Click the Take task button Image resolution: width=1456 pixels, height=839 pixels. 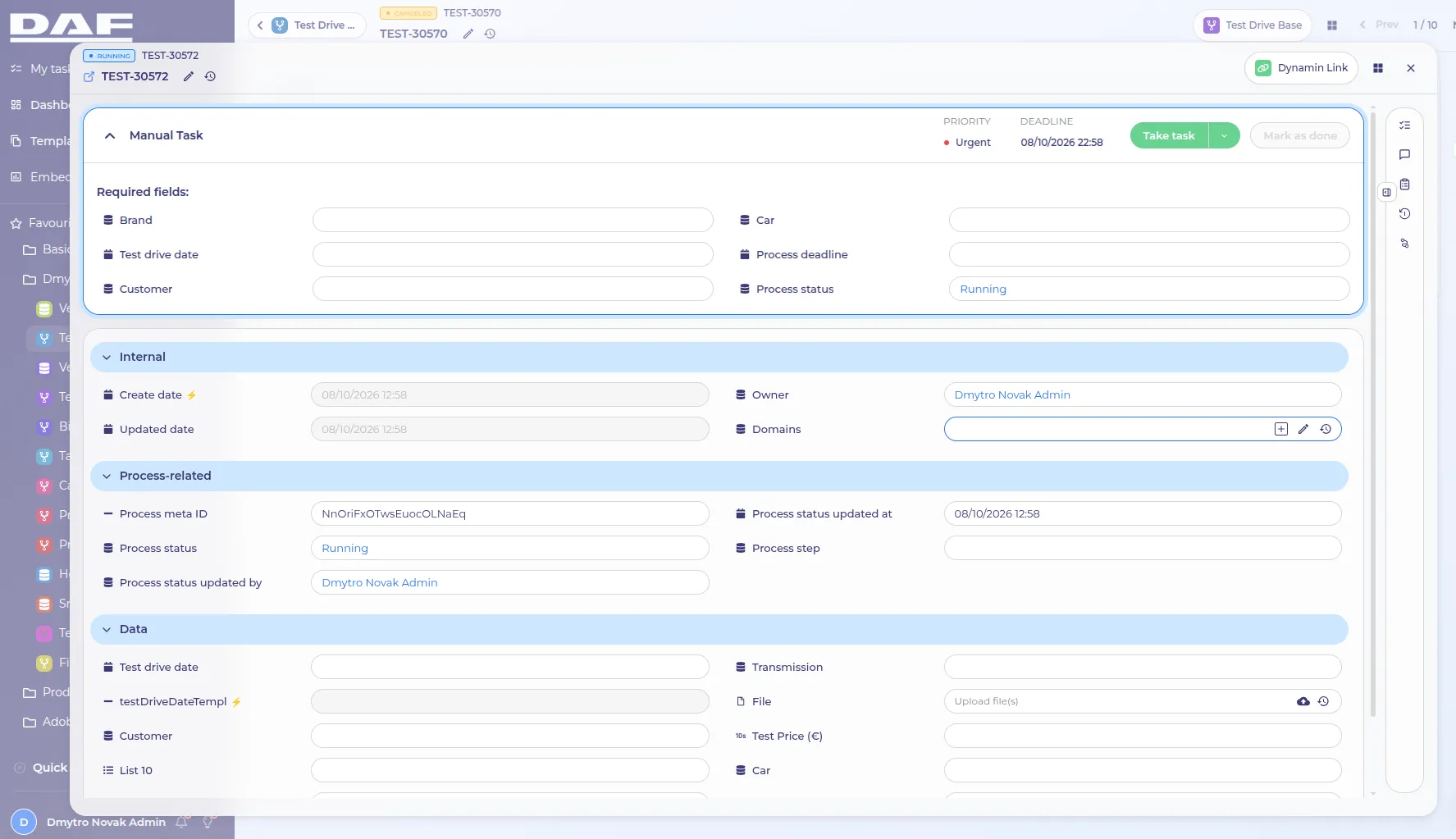tap(1169, 136)
